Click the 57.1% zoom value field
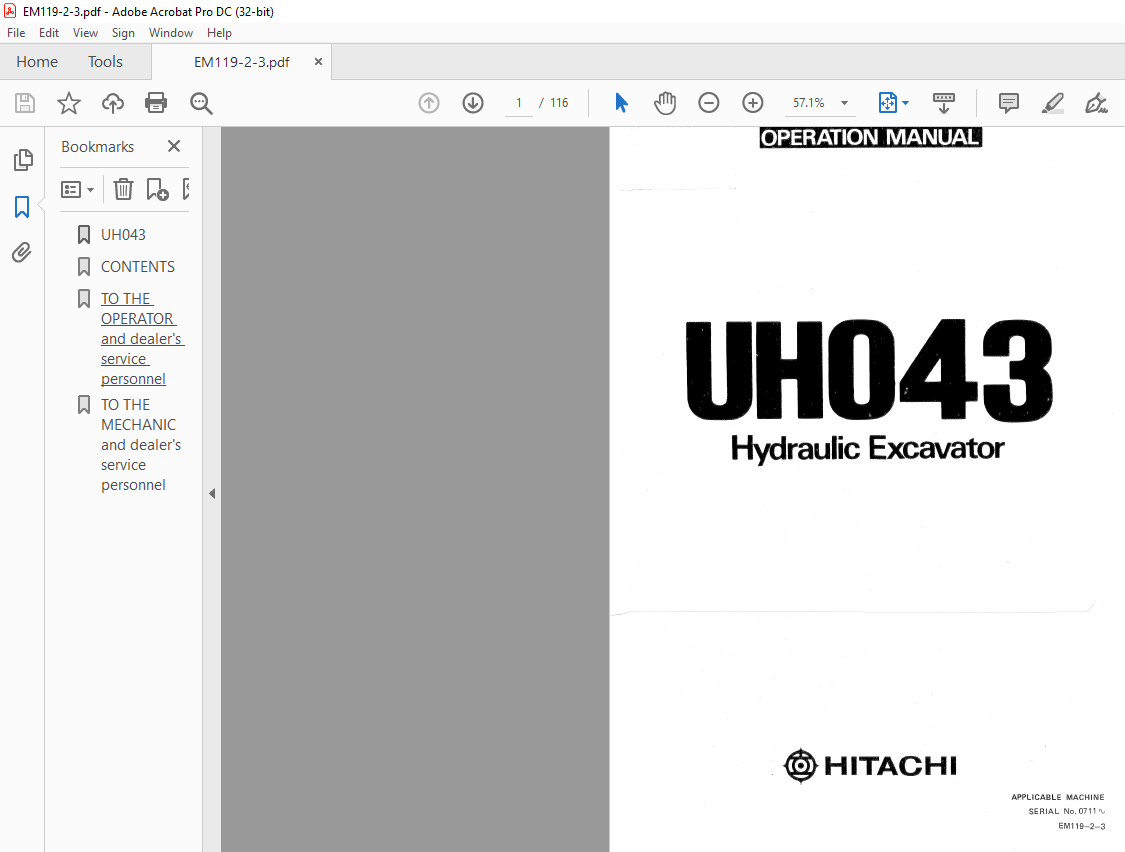 click(809, 103)
